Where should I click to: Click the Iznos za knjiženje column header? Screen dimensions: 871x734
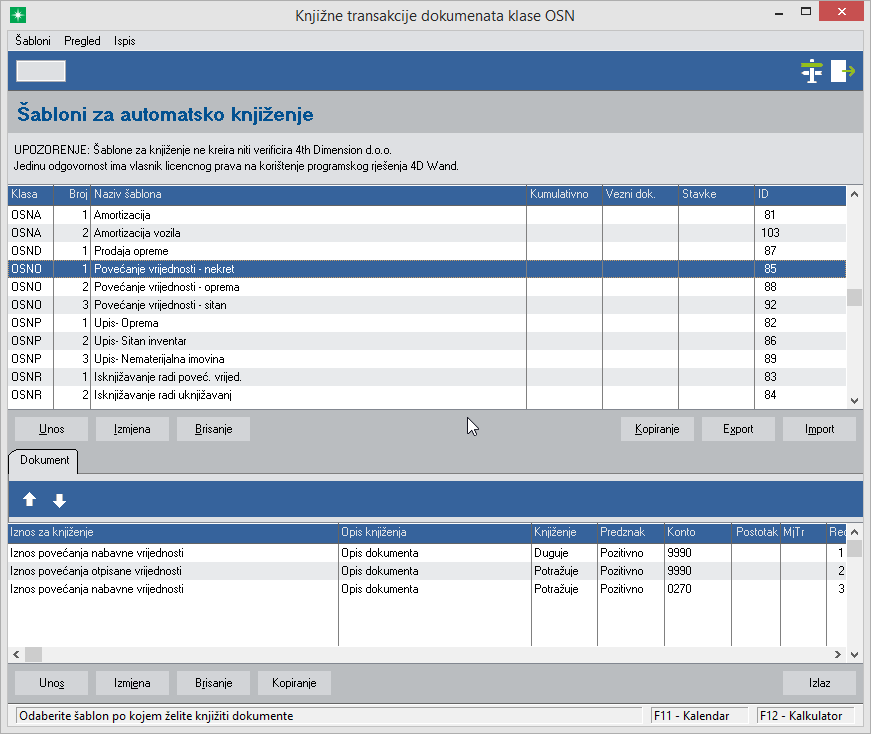pyautogui.click(x=173, y=532)
